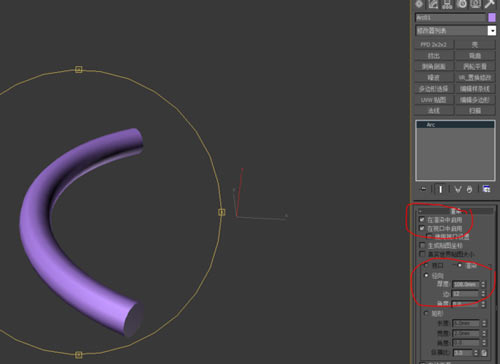
Task: Click the rectangular 角度 angle spinner
Action: click(x=484, y=343)
